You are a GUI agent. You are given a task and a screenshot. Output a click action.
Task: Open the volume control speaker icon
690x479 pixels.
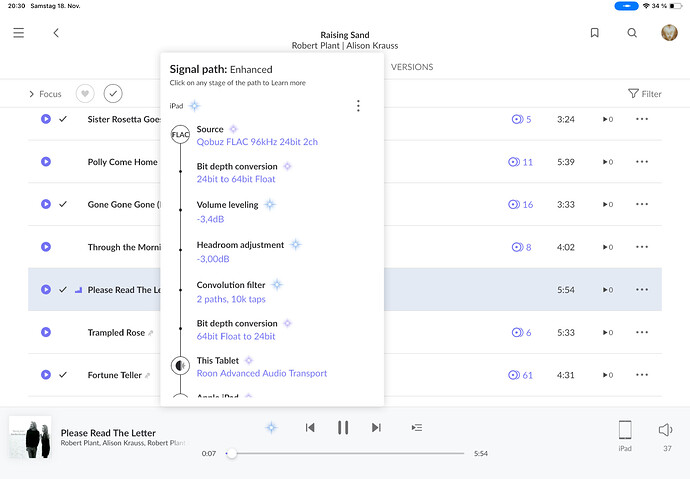[x=665, y=430]
